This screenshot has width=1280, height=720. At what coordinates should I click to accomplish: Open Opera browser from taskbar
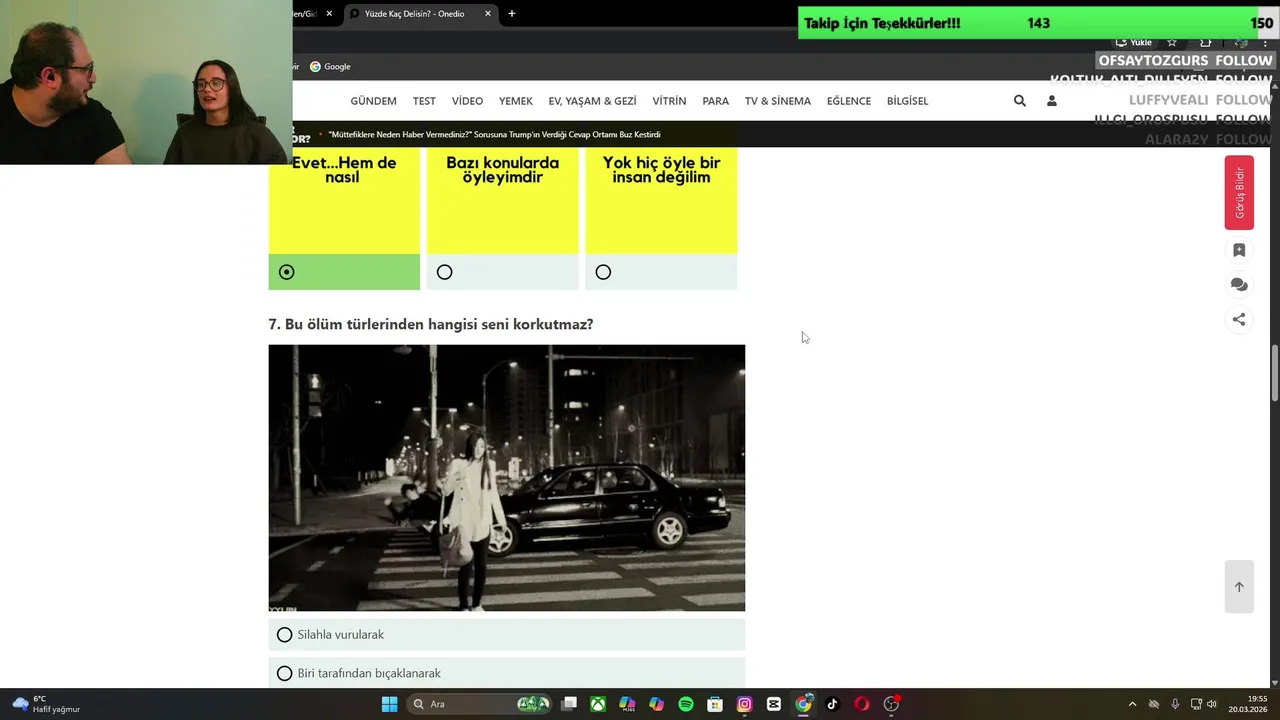(861, 704)
